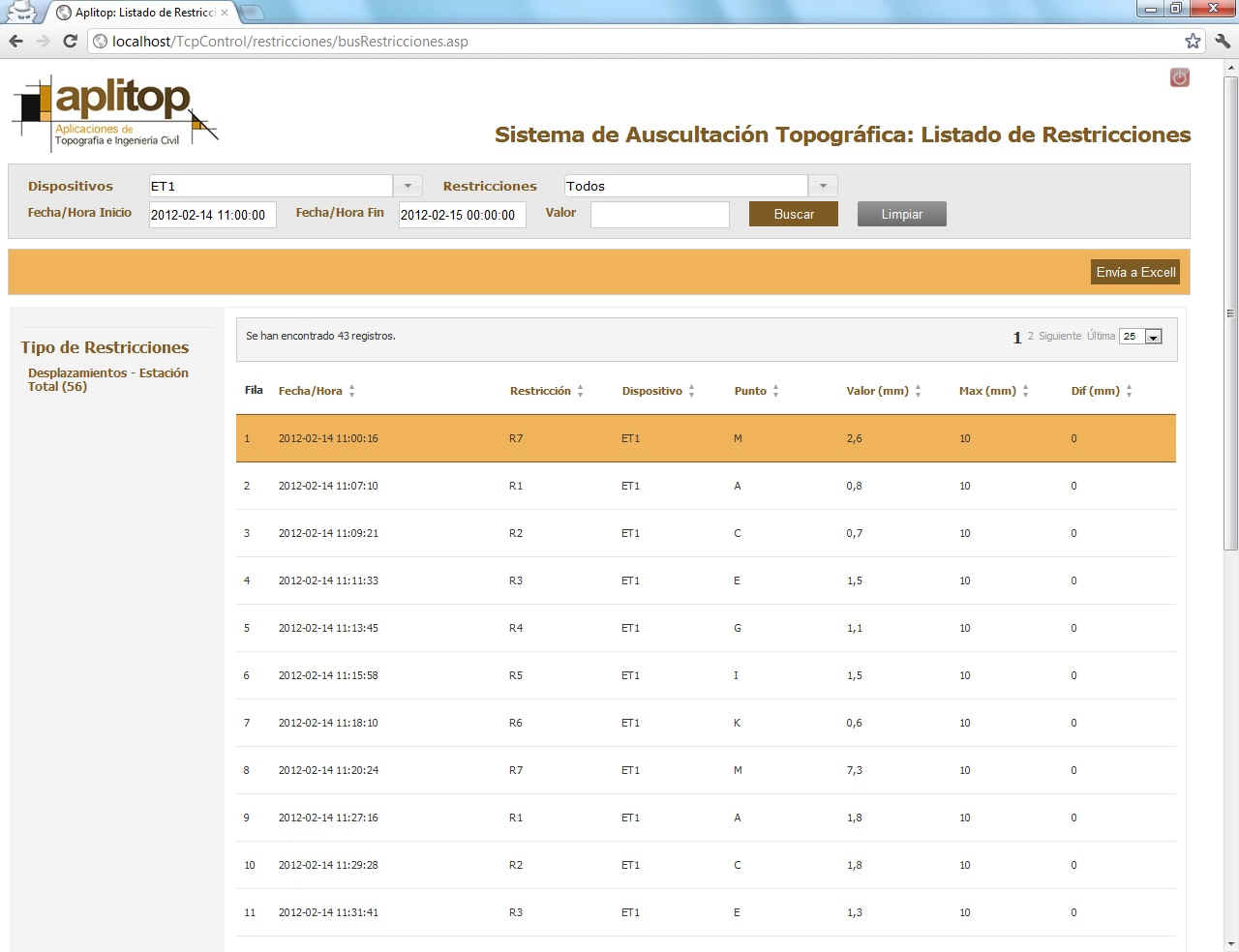
Task: Sort table by Valor (mm) arrows
Action: click(x=918, y=391)
